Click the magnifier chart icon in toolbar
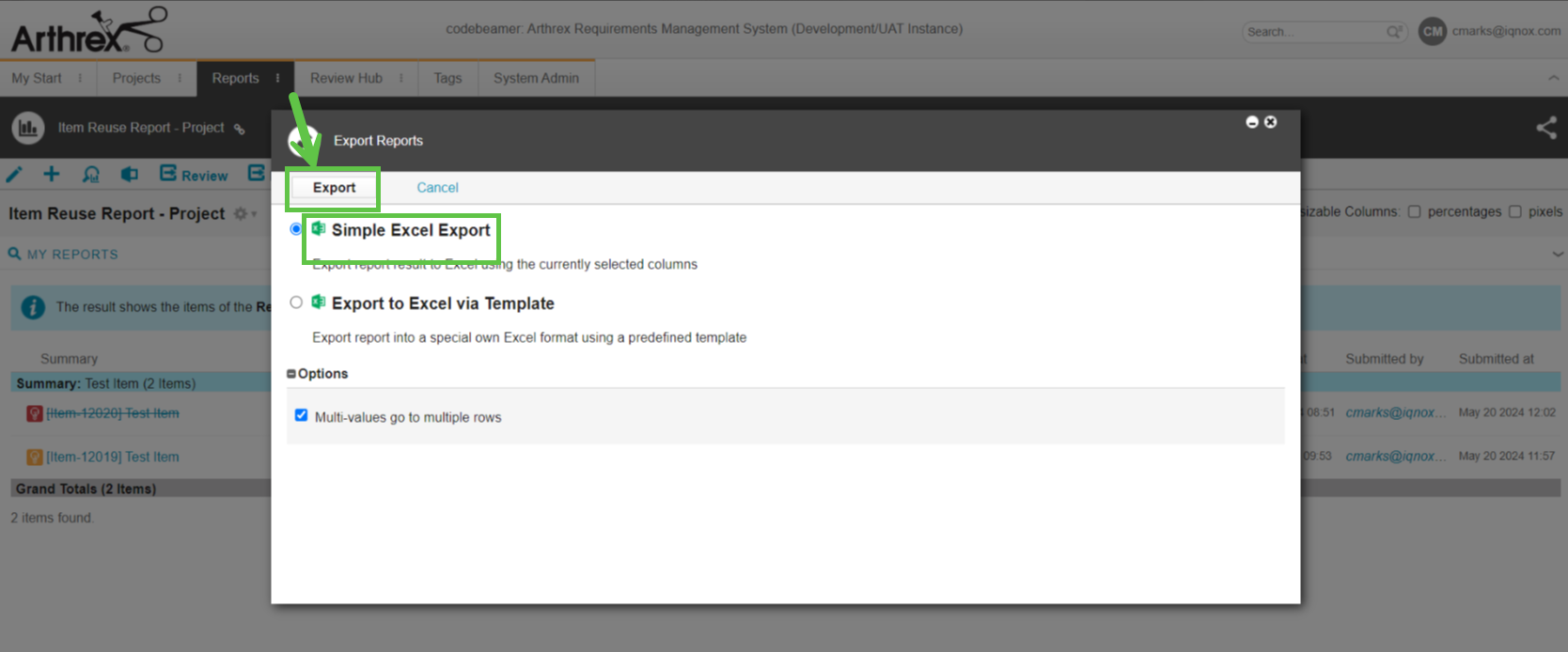 click(91, 175)
